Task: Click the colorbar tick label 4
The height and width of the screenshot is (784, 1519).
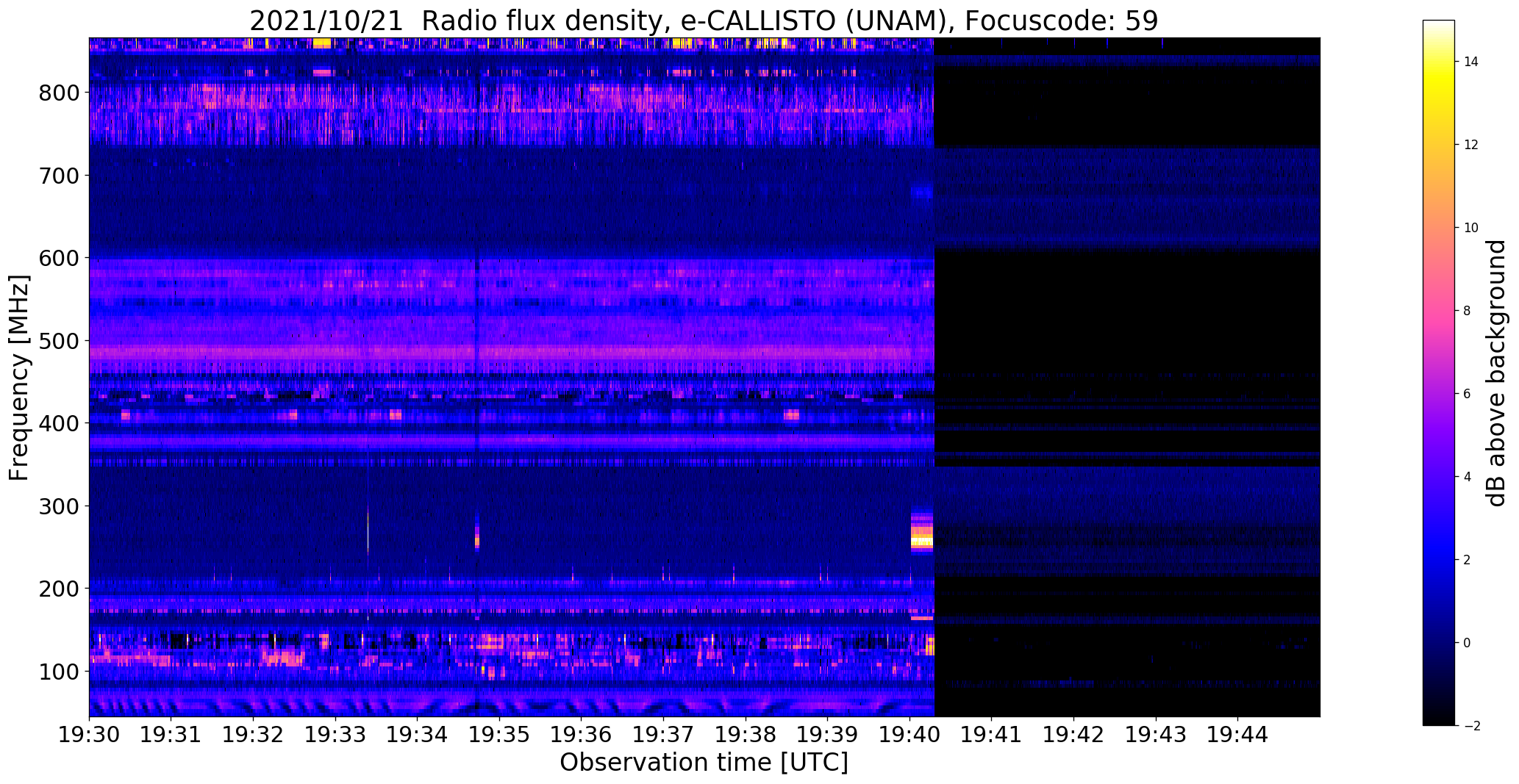Action: (1468, 477)
